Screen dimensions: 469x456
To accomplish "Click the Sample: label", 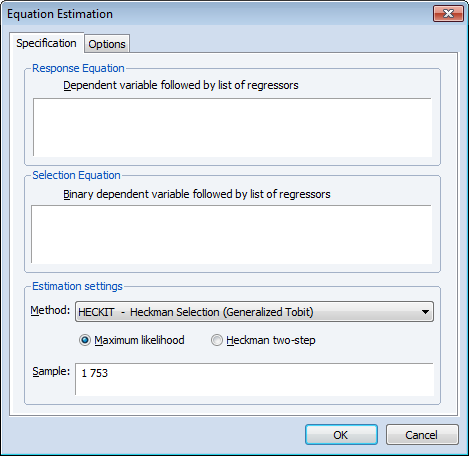I will click(51, 371).
